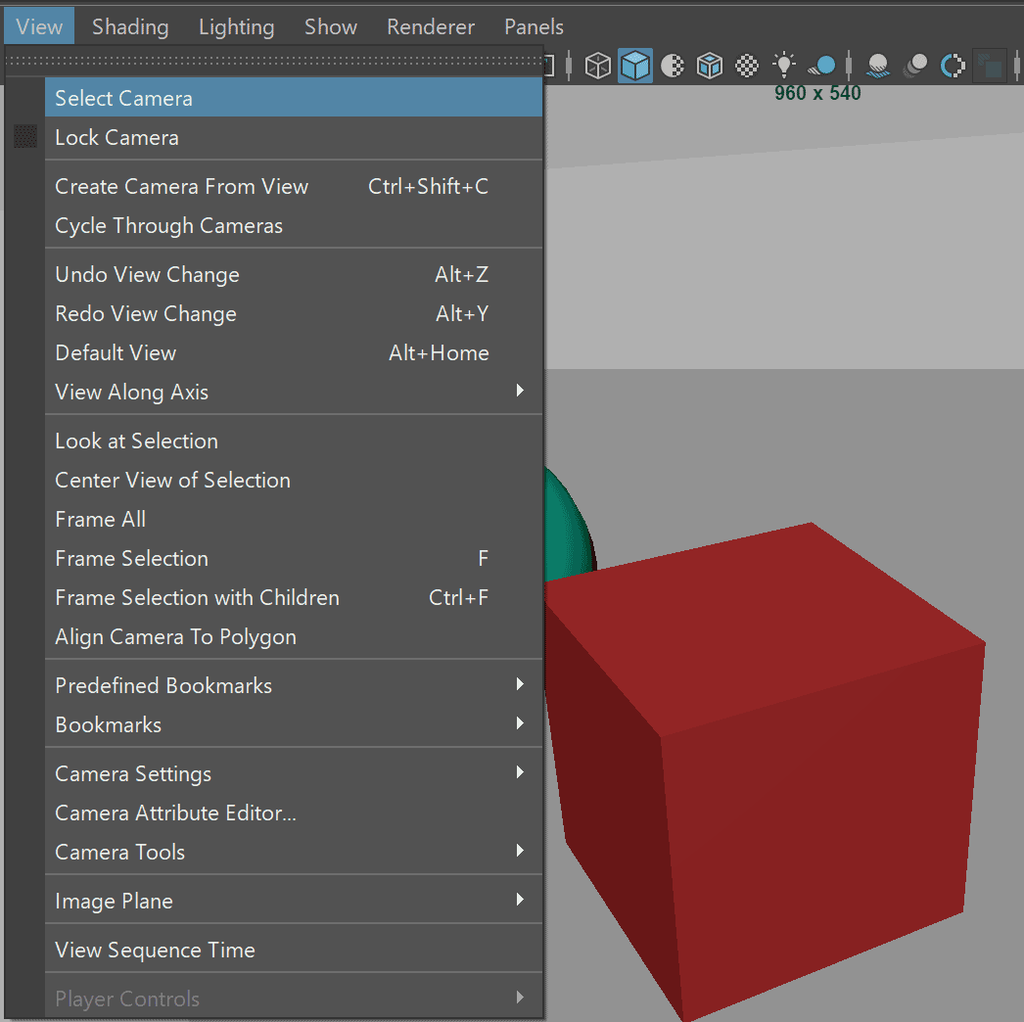Open the Show menu
1024x1022 pixels.
[330, 27]
